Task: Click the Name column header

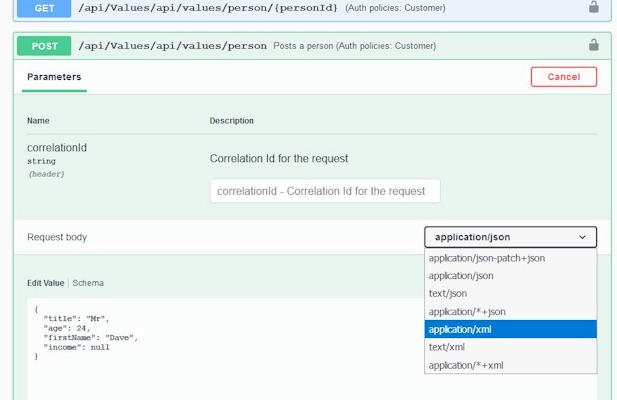Action: coord(38,121)
